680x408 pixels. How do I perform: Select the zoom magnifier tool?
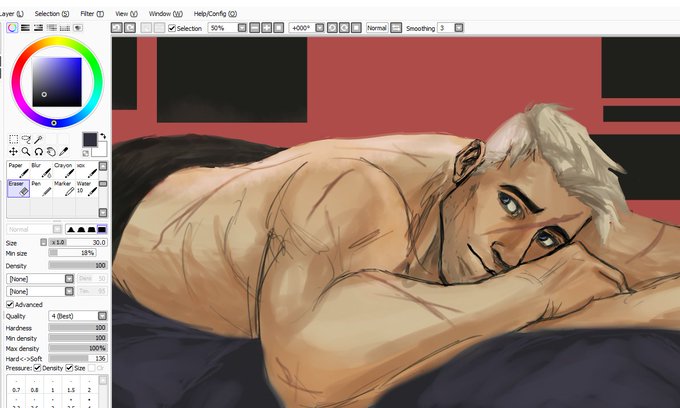26,151
